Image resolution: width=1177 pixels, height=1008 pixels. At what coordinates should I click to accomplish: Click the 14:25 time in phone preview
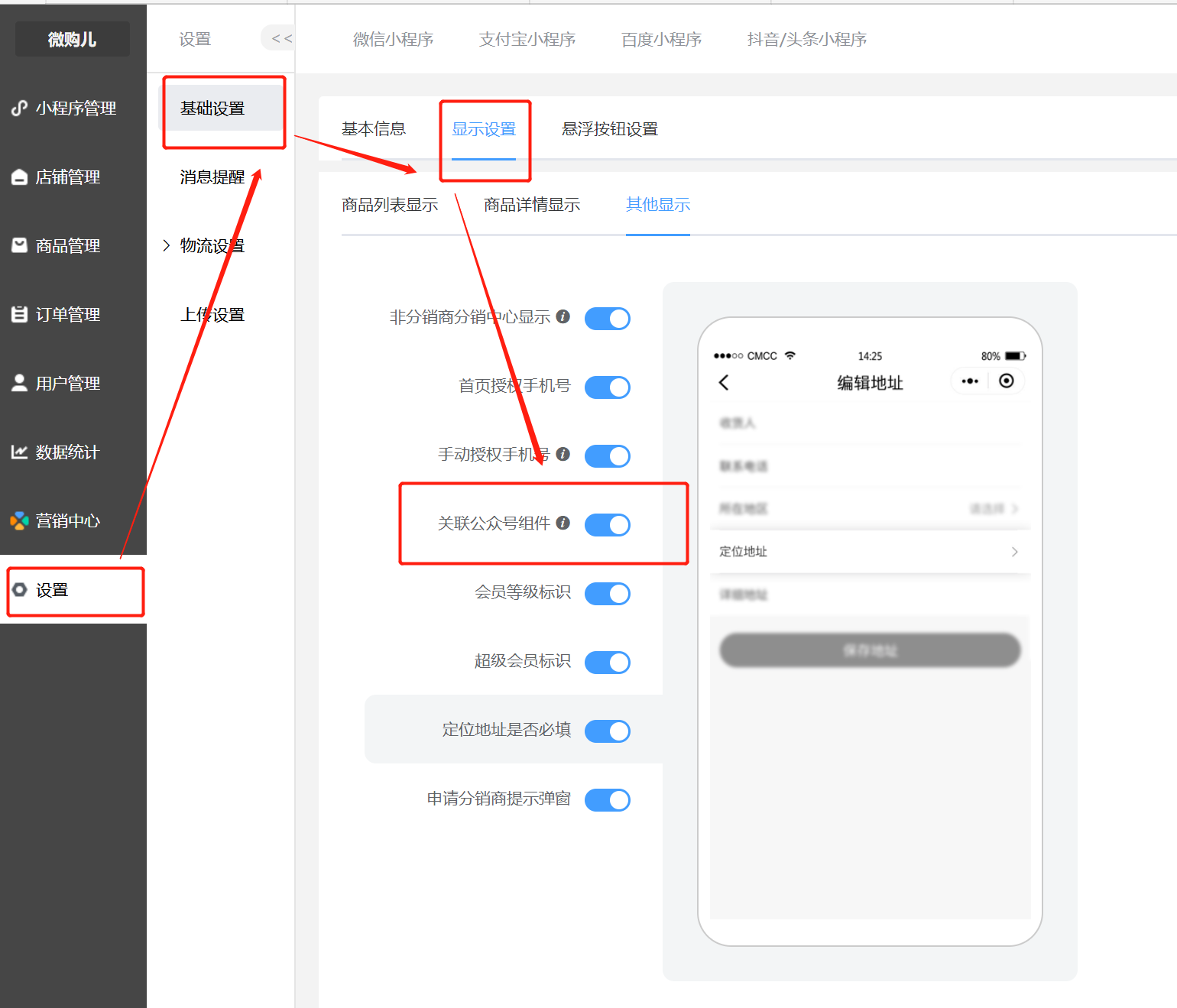[870, 356]
